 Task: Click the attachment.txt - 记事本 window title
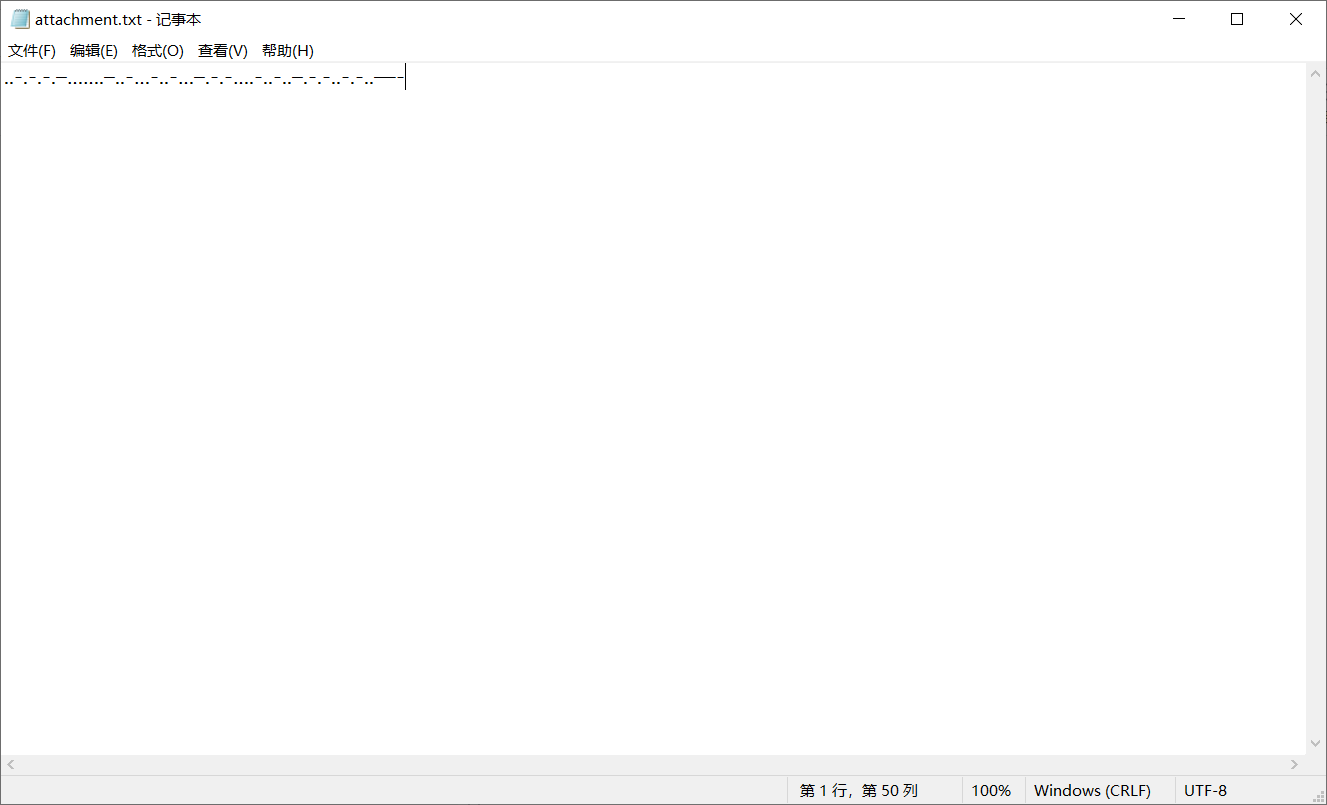118,20
